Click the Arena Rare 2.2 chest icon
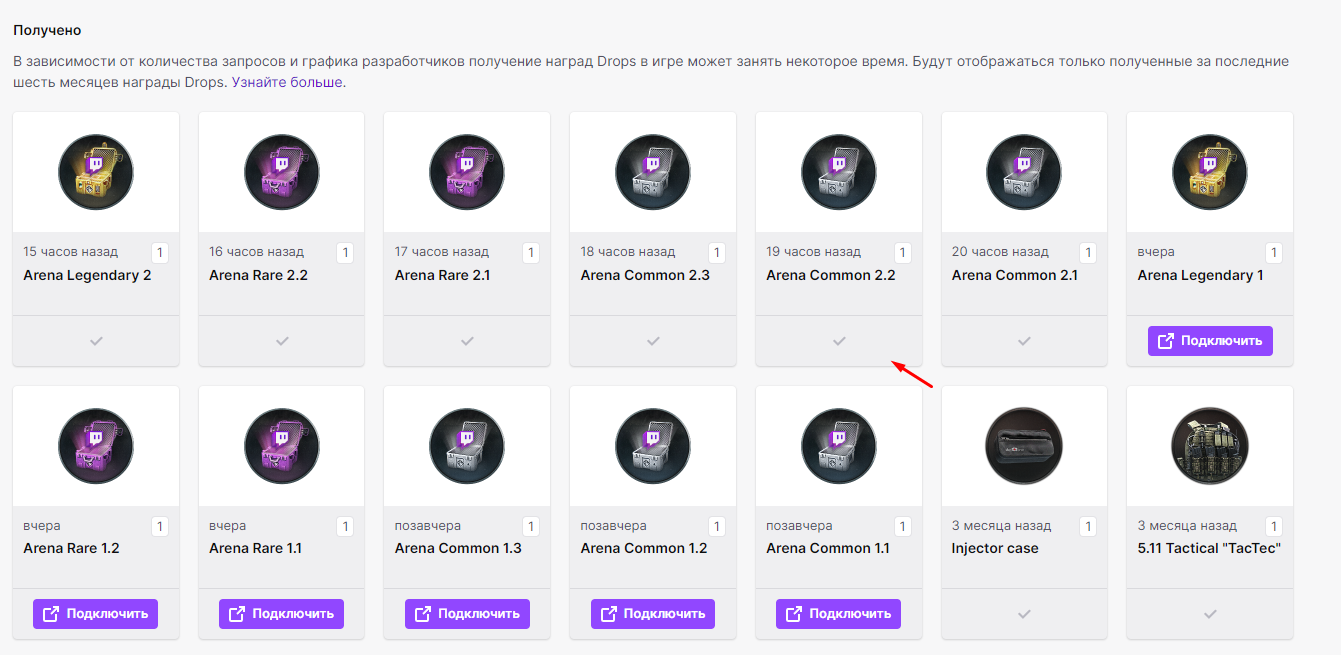Screen dimensions: 1341x655 click(x=281, y=172)
